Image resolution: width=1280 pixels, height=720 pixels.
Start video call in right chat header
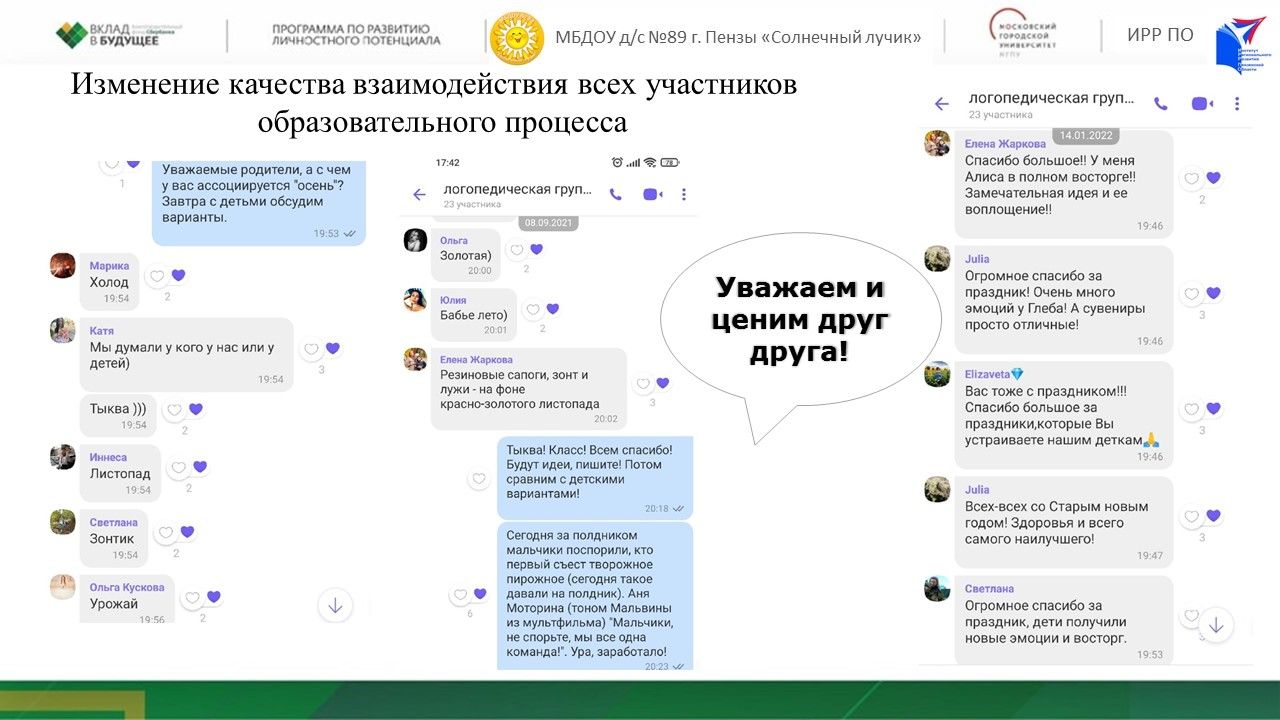(x=1202, y=103)
